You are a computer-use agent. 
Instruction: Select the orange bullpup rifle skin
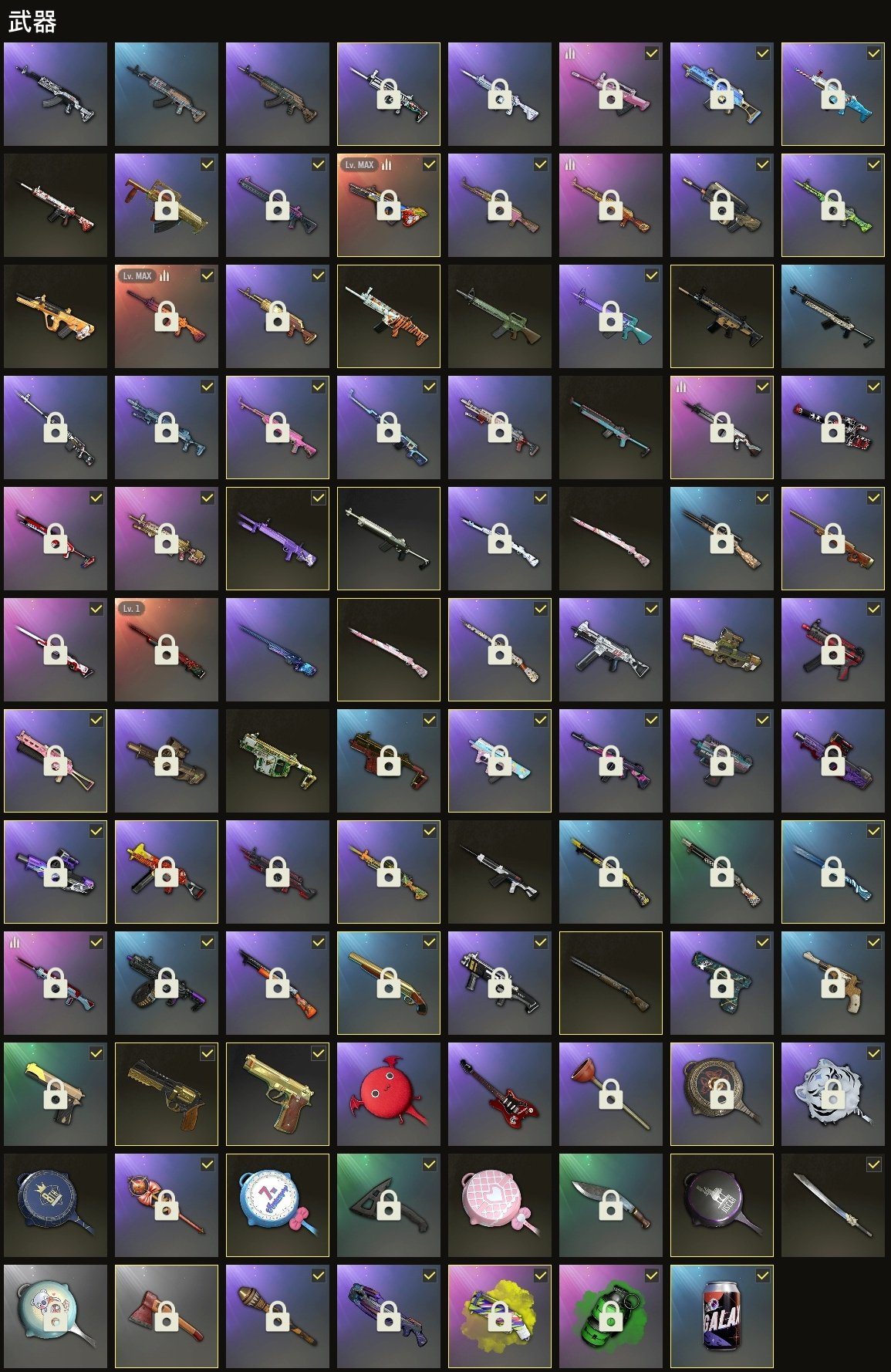pos(56,316)
